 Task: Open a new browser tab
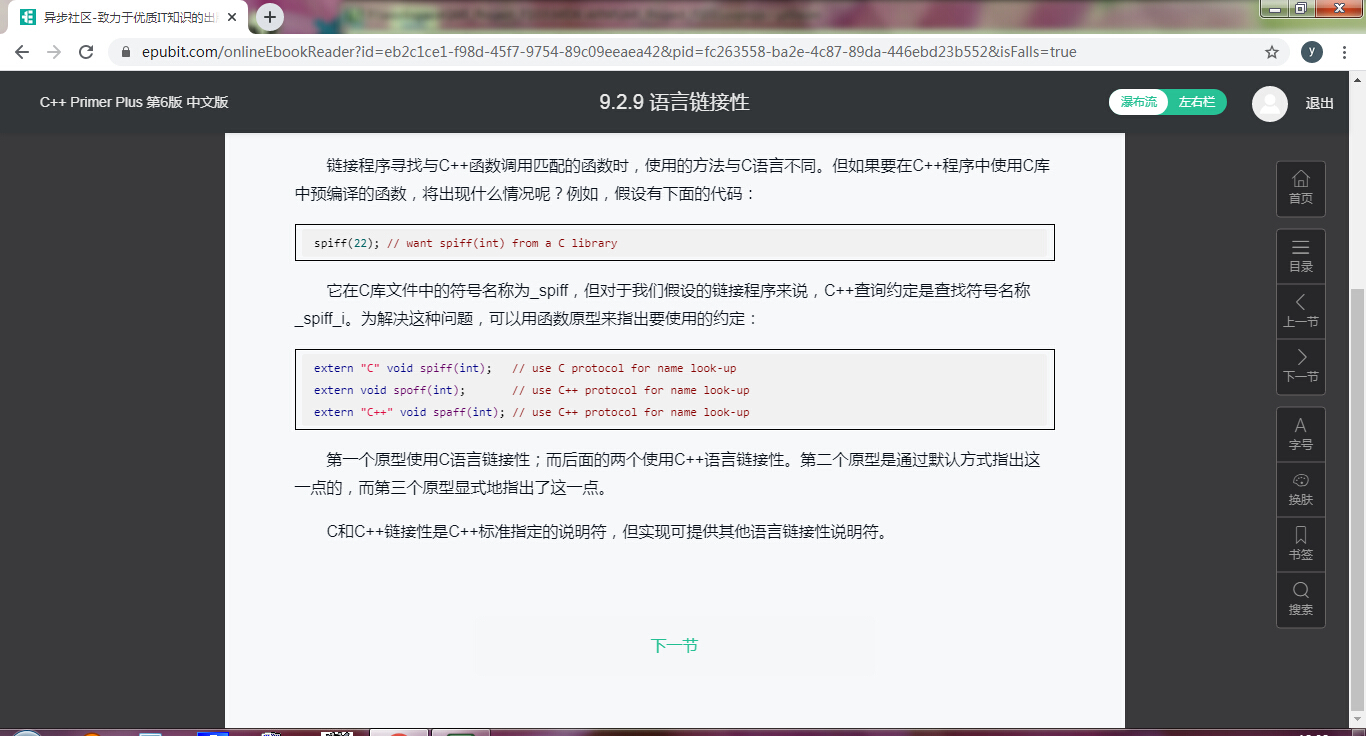(268, 16)
